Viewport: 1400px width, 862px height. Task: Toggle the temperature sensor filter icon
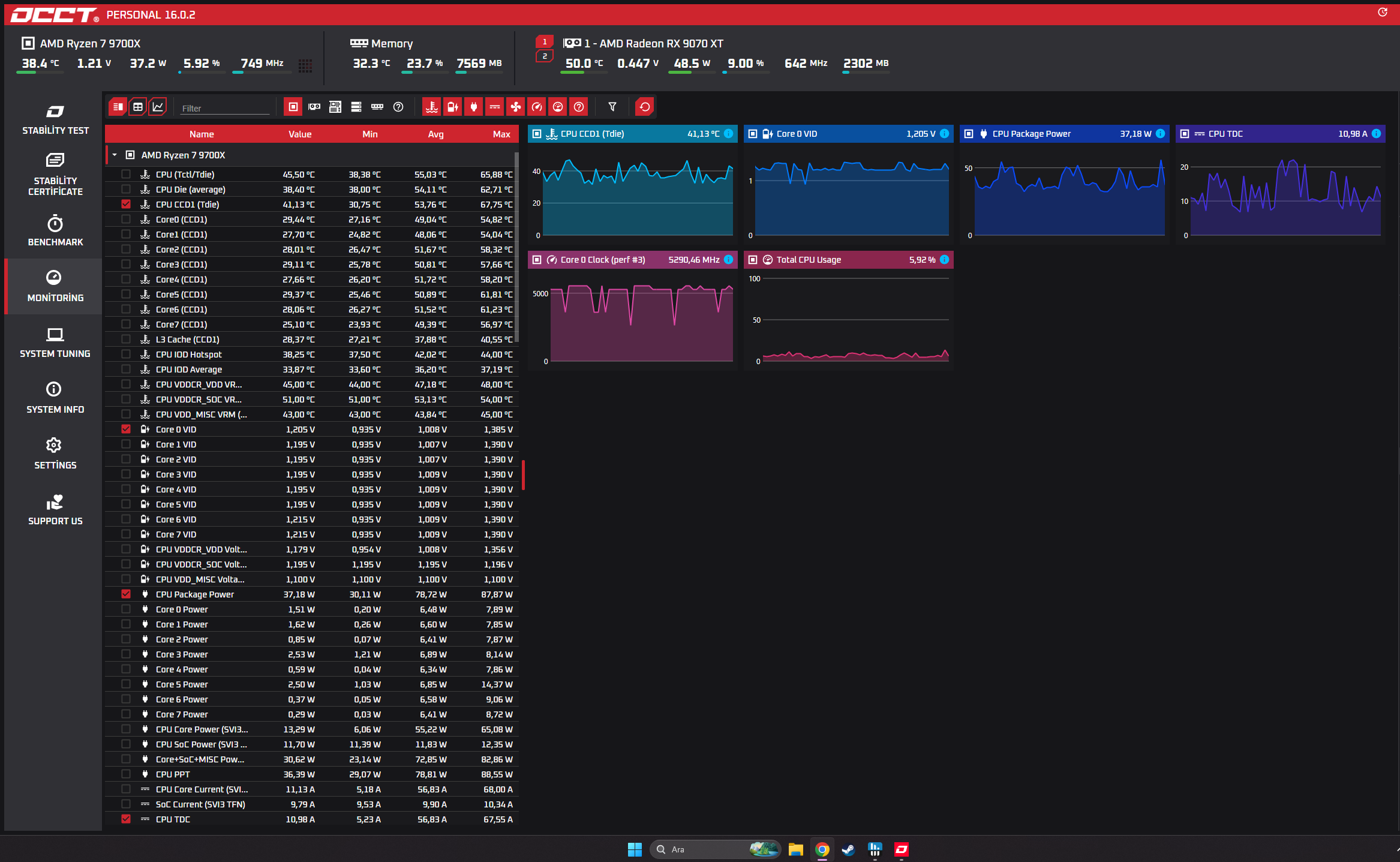point(431,107)
